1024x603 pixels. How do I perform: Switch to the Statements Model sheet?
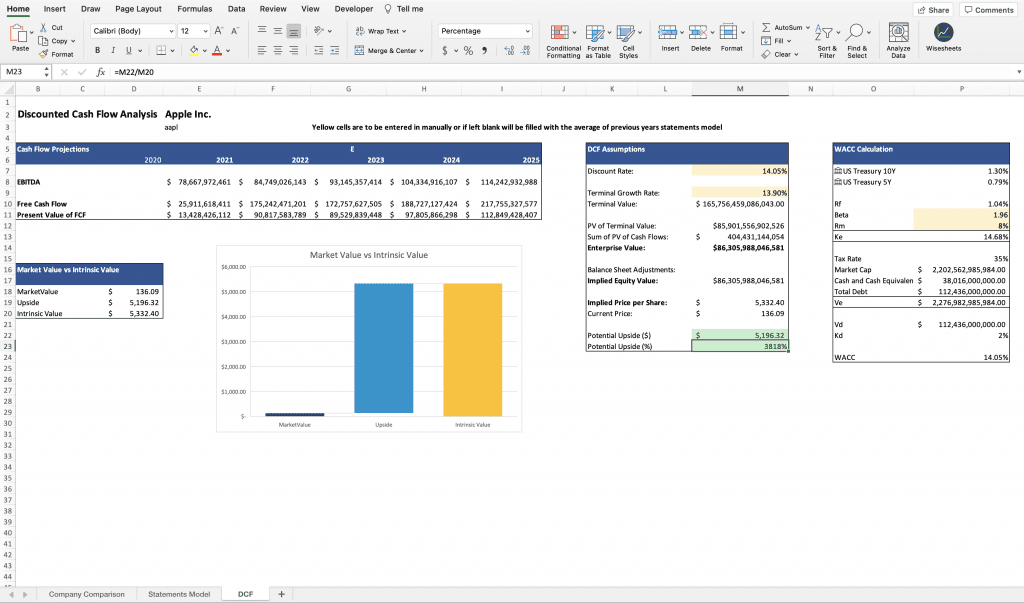click(x=179, y=594)
